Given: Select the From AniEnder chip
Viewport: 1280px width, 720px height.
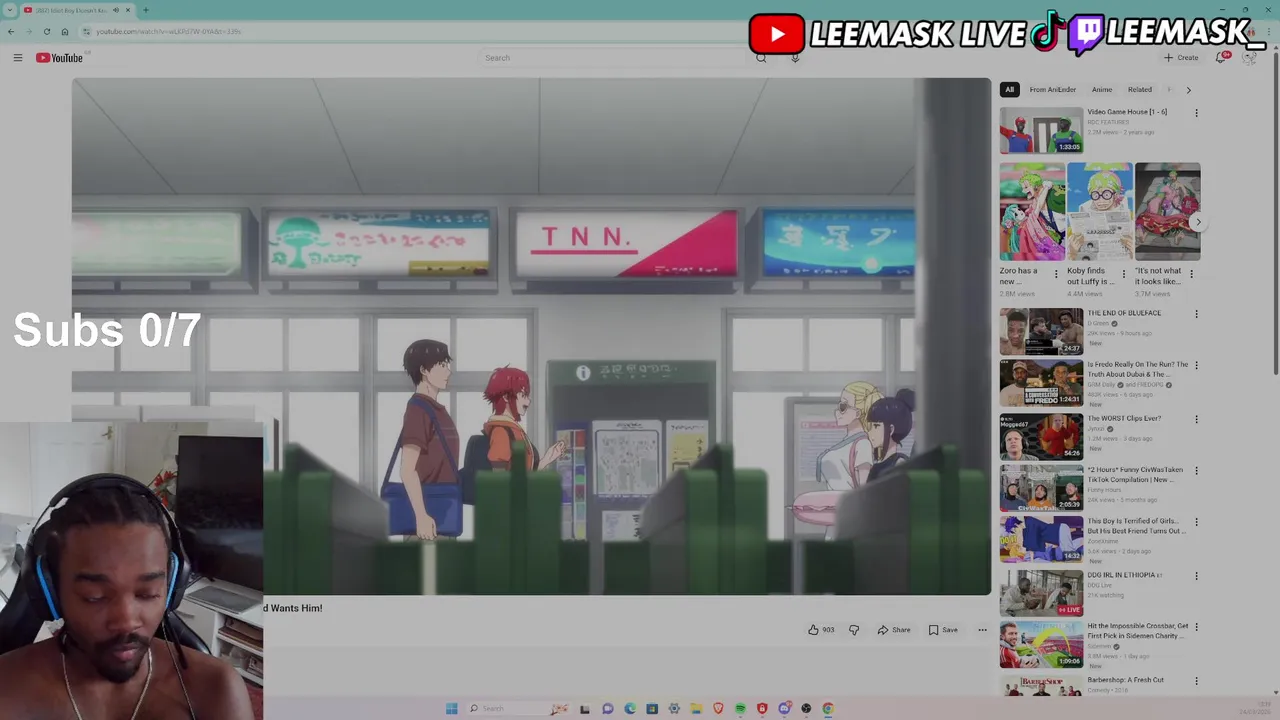Looking at the screenshot, I should [x=1053, y=90].
